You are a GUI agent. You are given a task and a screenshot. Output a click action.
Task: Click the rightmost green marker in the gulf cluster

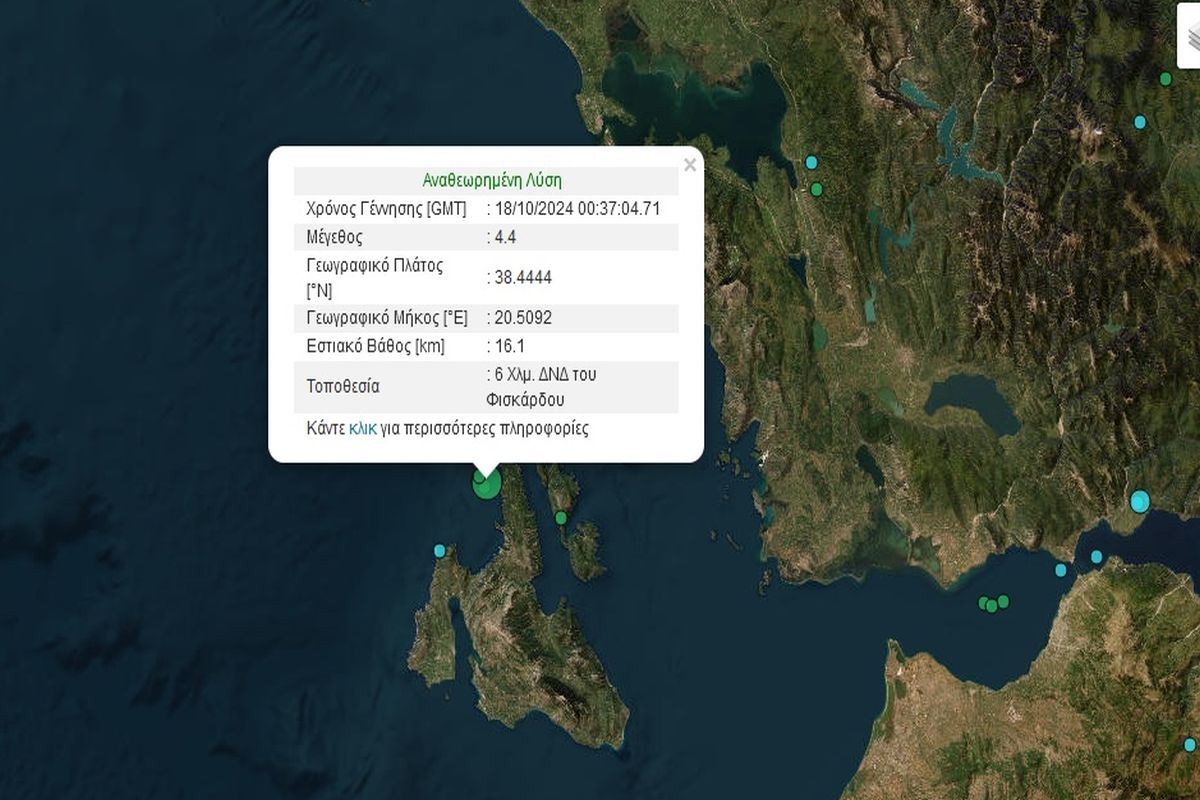tap(1003, 601)
